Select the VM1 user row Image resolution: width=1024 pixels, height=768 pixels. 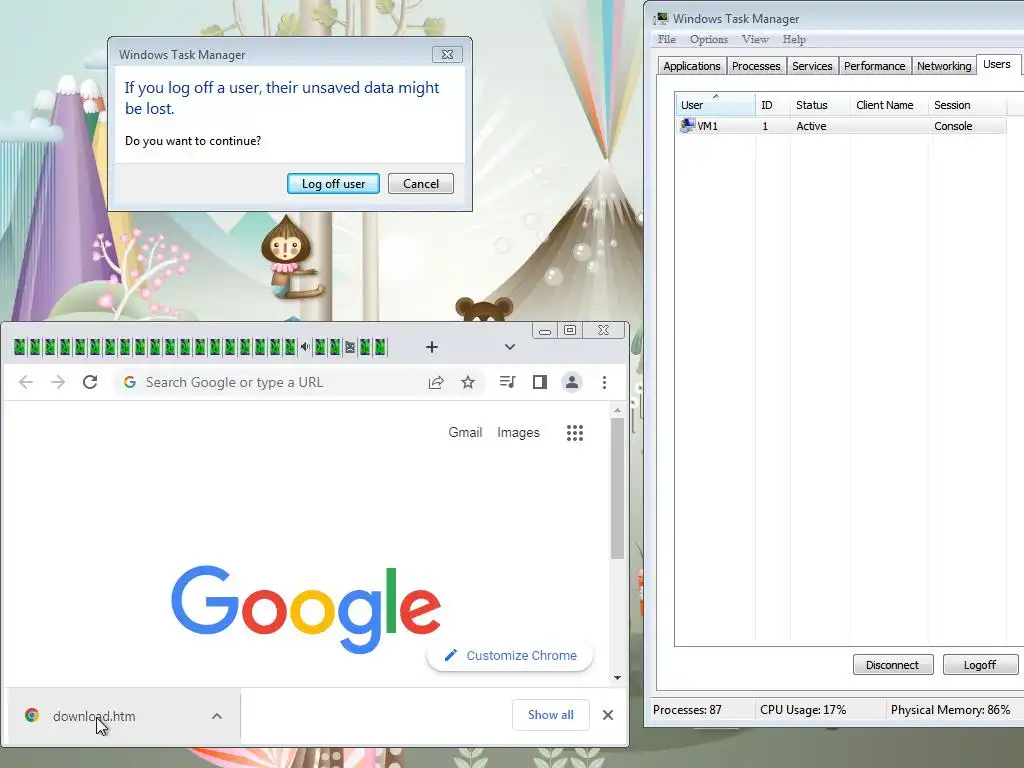tap(840, 126)
